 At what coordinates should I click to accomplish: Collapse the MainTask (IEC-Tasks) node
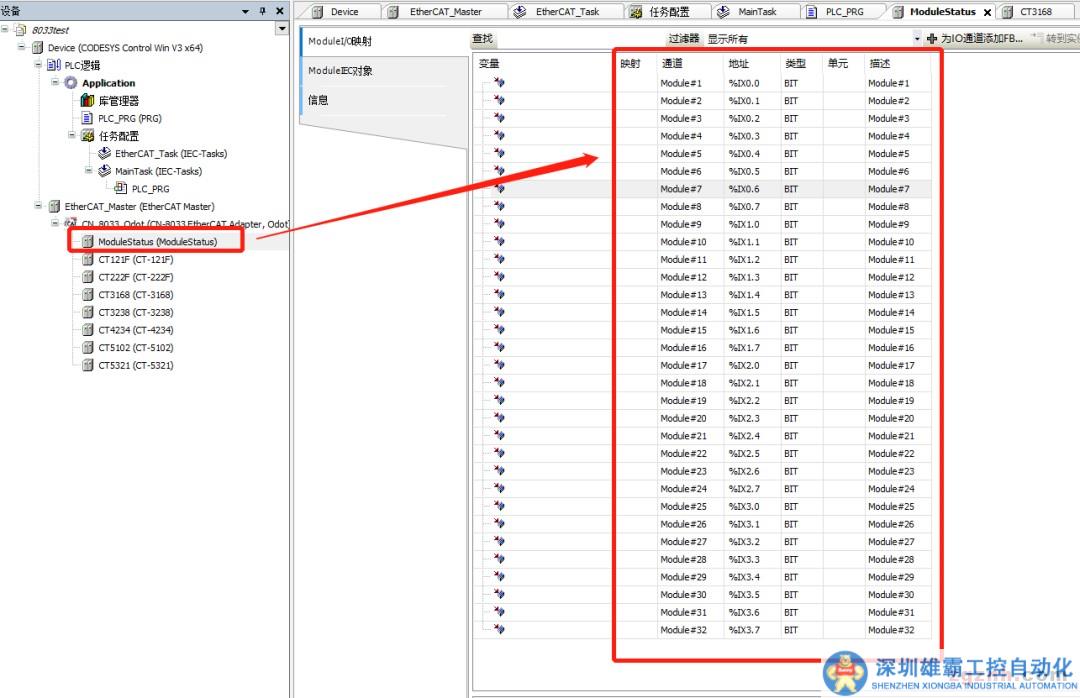click(89, 171)
